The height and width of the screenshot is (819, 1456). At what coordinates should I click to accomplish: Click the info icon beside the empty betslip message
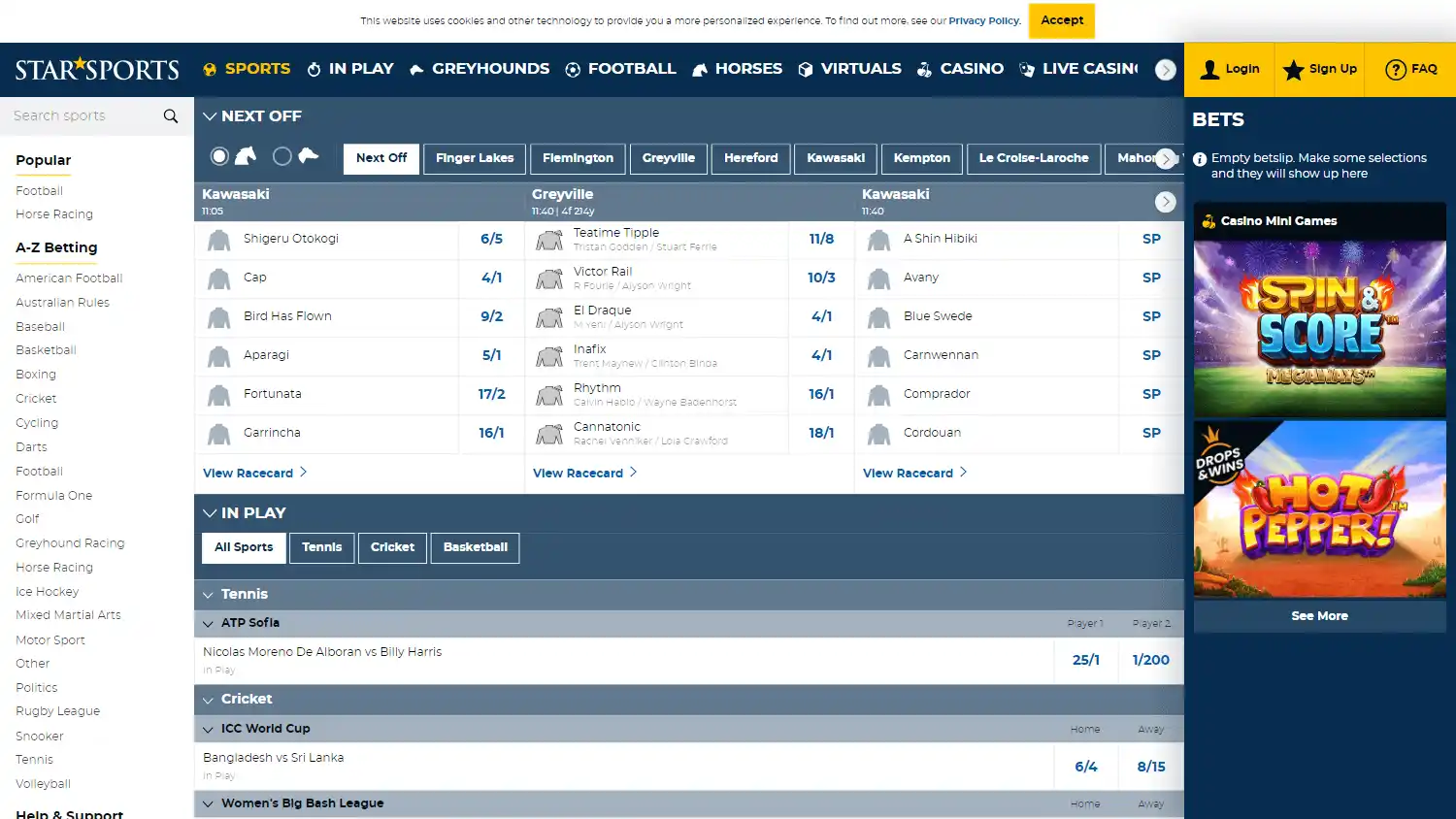(x=1200, y=159)
